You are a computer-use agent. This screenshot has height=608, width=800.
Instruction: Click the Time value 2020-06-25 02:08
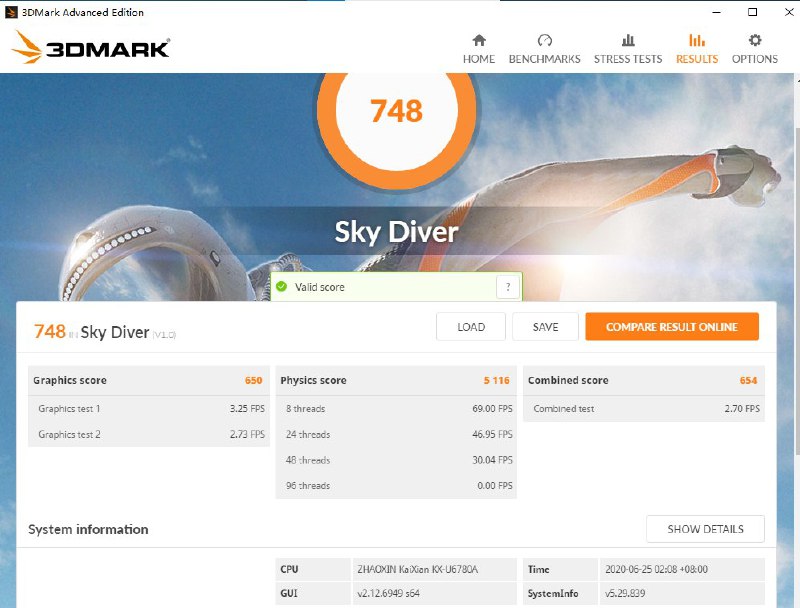(x=656, y=569)
